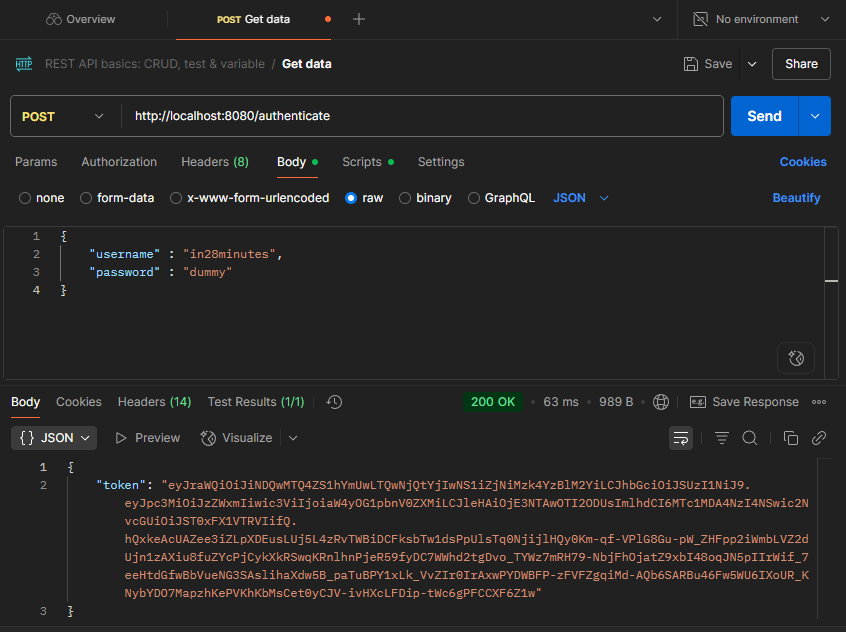Open the Scripts tab

click(x=367, y=162)
